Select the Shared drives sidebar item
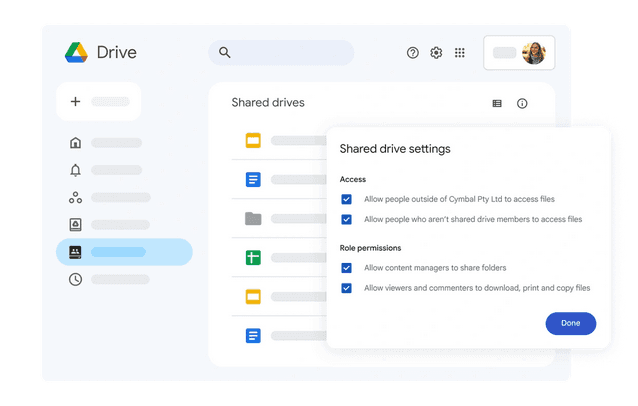This screenshot has width=638, height=406. [x=124, y=252]
